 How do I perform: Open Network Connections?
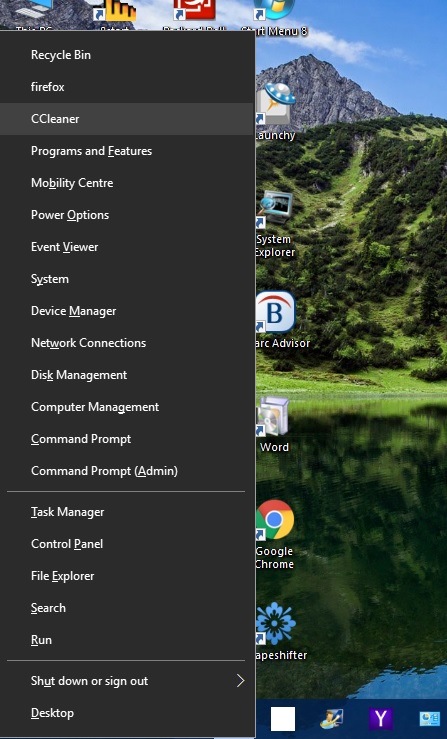(x=127, y=344)
